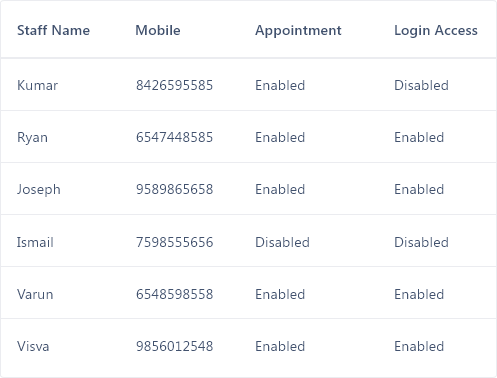Viewport: 497px width, 378px height.
Task: Open the Joseph staff row
Action: pos(248,189)
